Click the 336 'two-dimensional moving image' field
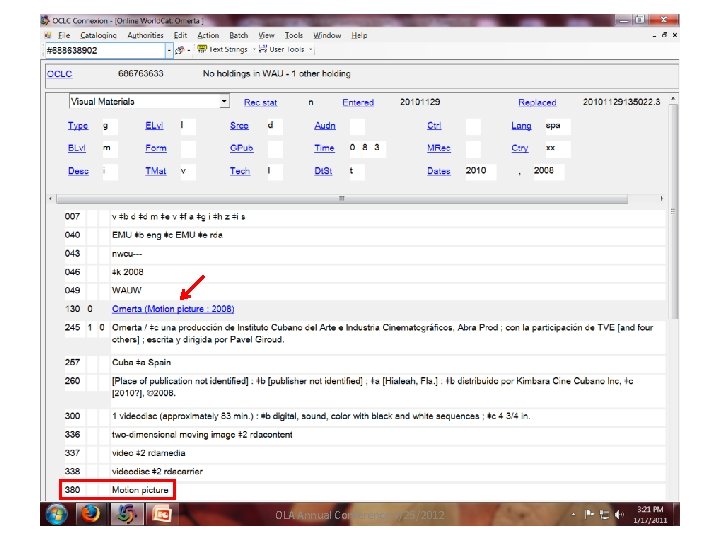This screenshot has height=540, width=720. 202,434
